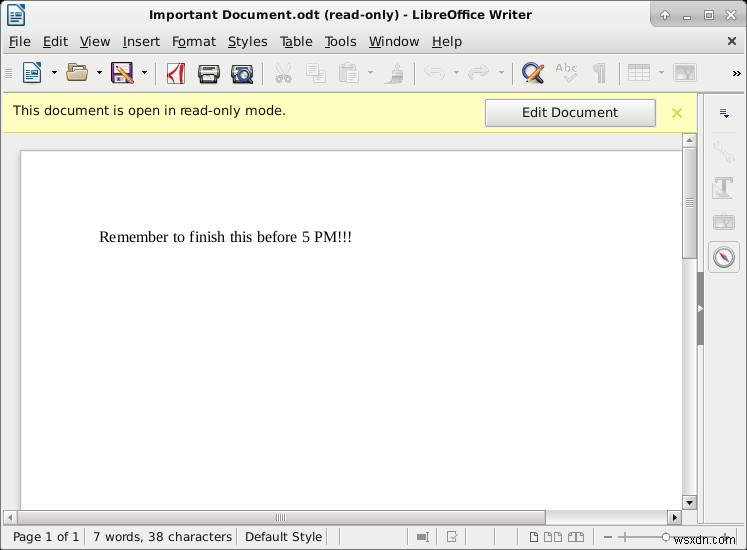Click the sidebar show/hide handle arrow
The height and width of the screenshot is (550, 747).
coord(700,308)
